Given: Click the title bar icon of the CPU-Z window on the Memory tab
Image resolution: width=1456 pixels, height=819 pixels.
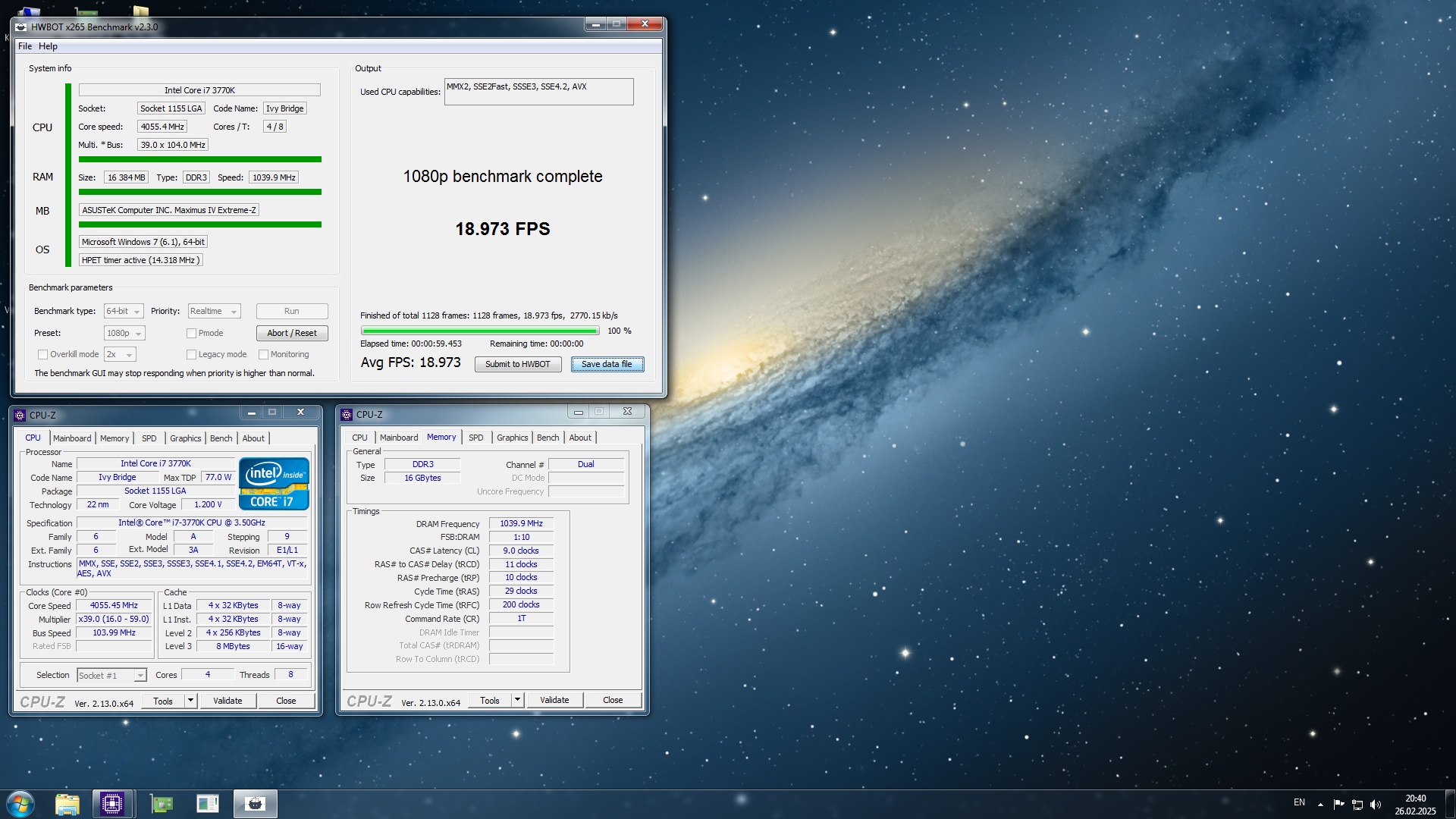Looking at the screenshot, I should pyautogui.click(x=347, y=415).
